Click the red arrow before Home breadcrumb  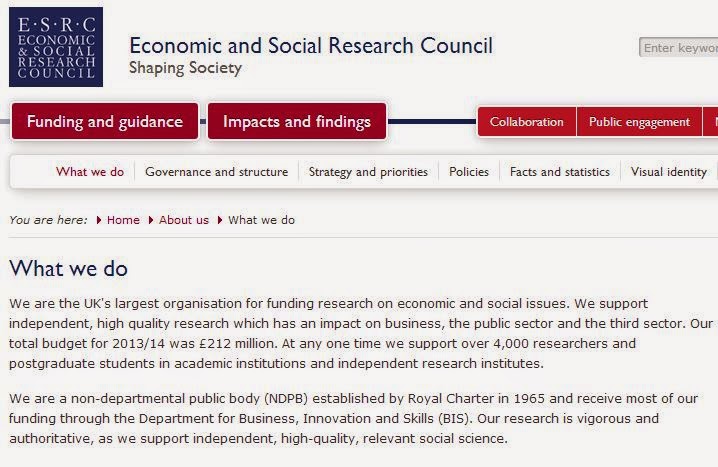click(99, 220)
